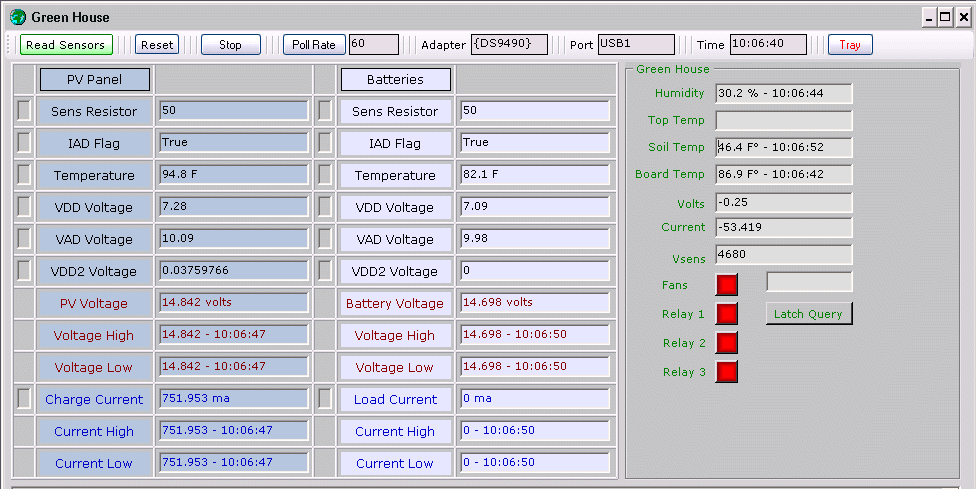The width and height of the screenshot is (976, 489).
Task: Toggle the red Relay 1 indicator
Action: tap(727, 314)
